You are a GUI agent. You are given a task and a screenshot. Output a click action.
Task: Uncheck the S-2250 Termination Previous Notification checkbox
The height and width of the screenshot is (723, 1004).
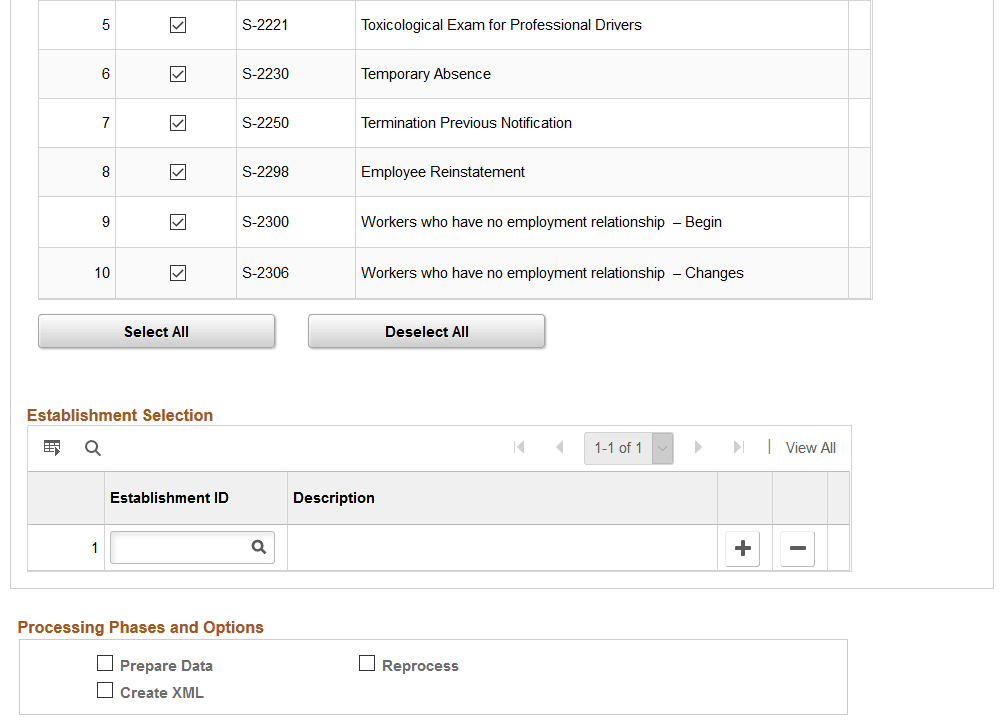coord(177,122)
